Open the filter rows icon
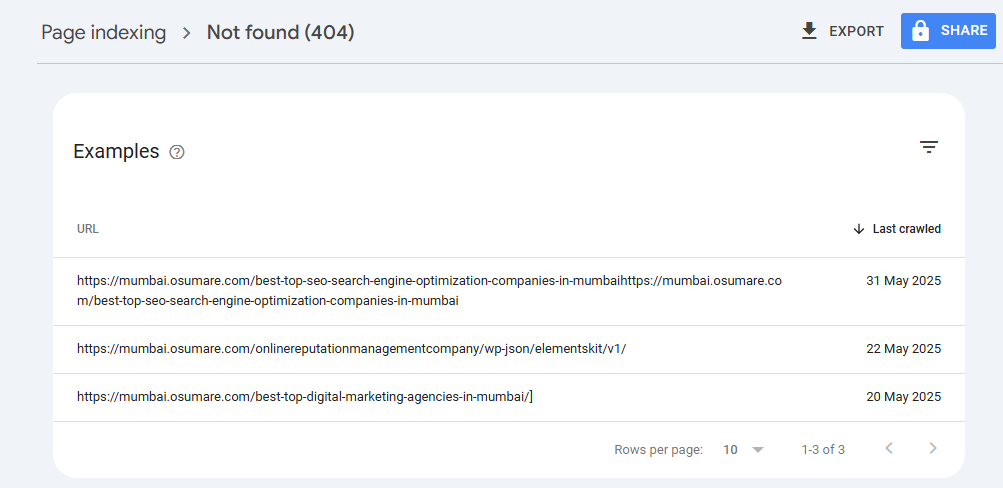The height and width of the screenshot is (488, 1003). 929,147
